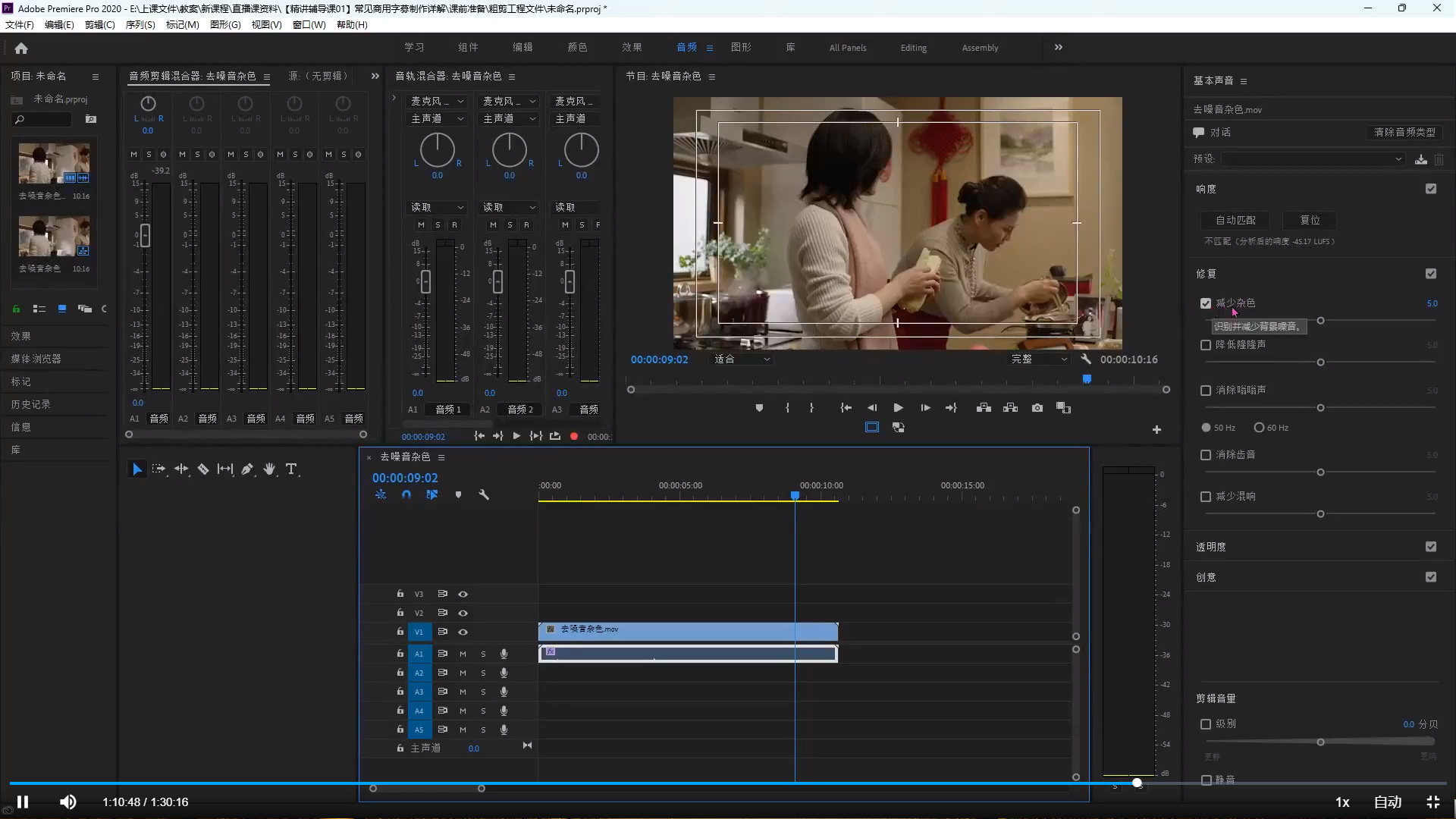Select the Razor tool in timeline toolbar
The width and height of the screenshot is (1456, 819).
pos(203,469)
